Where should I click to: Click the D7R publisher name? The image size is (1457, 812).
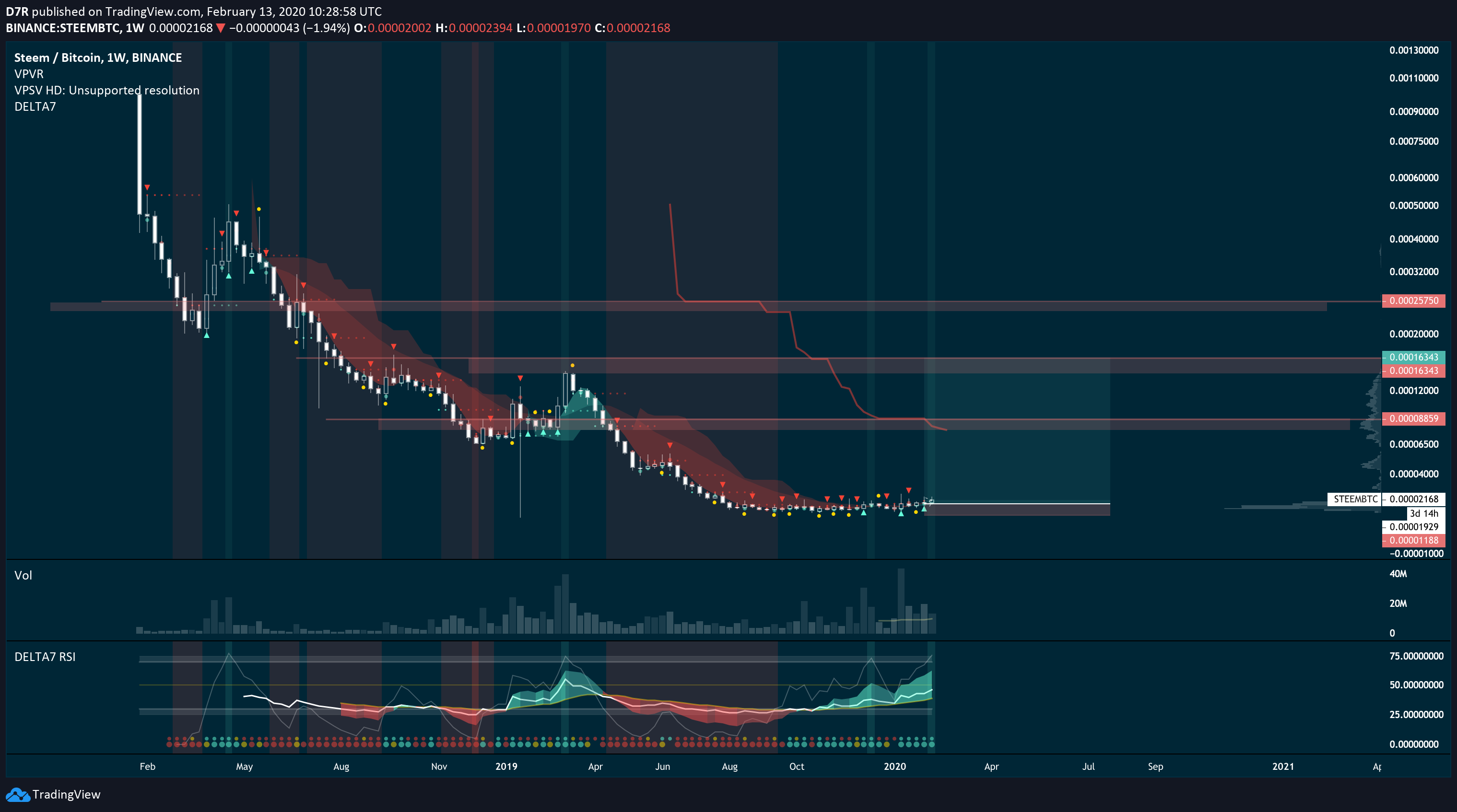17,12
